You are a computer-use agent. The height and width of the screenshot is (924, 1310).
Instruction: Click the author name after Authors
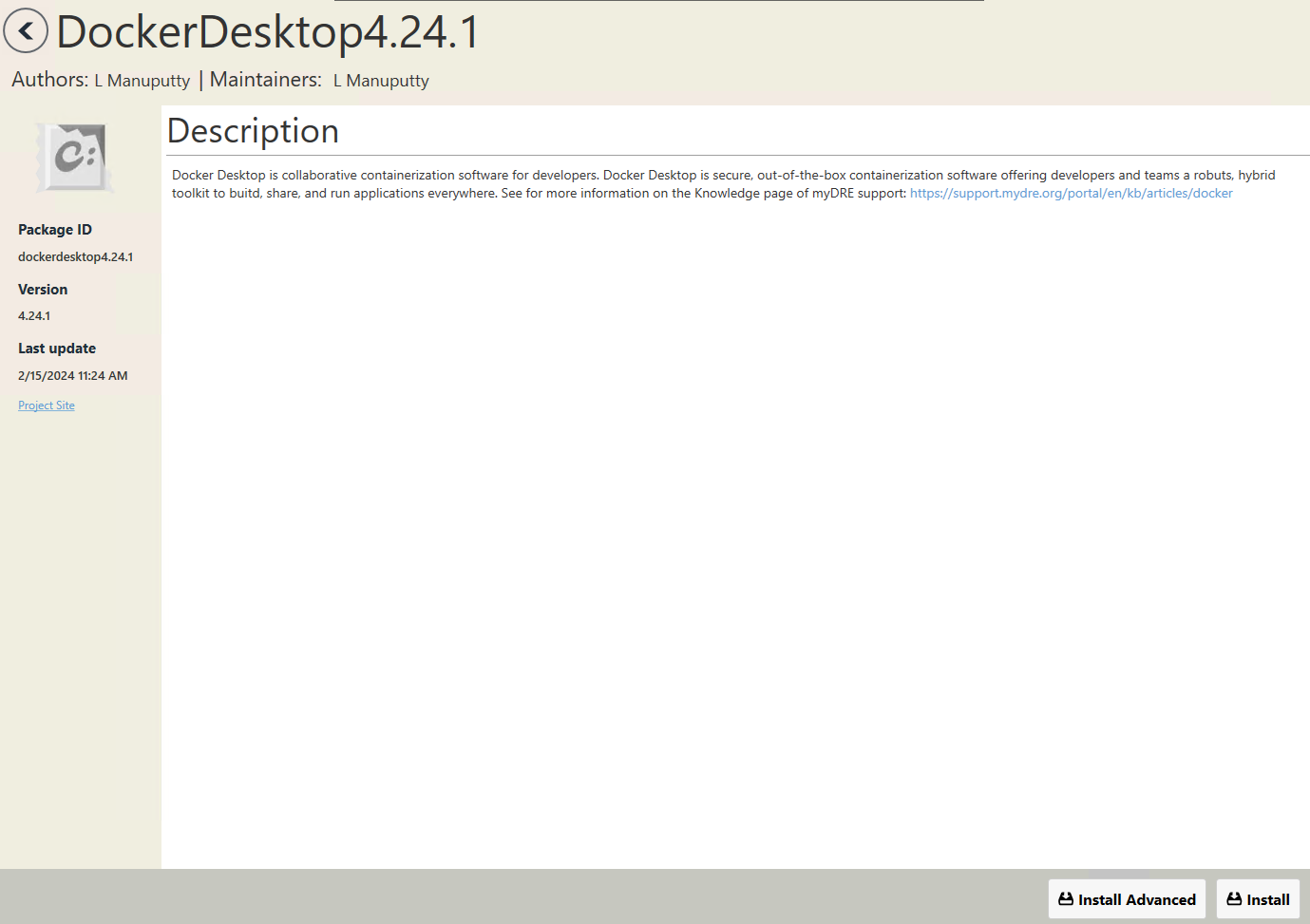(x=142, y=81)
